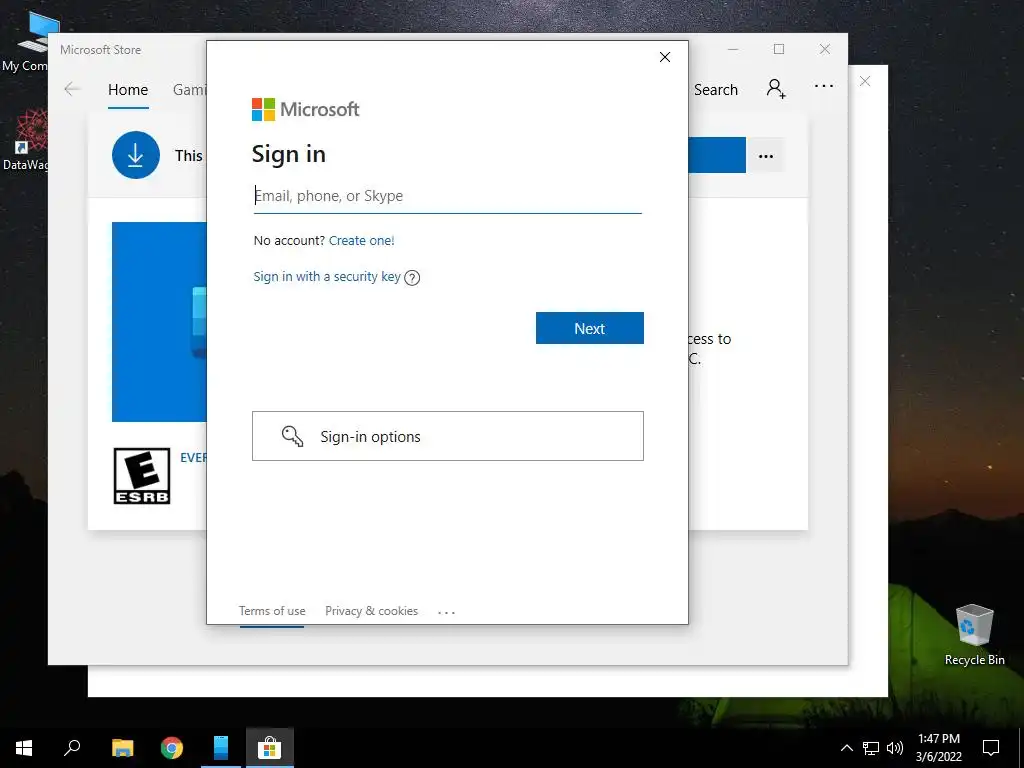This screenshot has width=1024, height=768.
Task: Expand the footer more options ellipsis
Action: click(447, 613)
